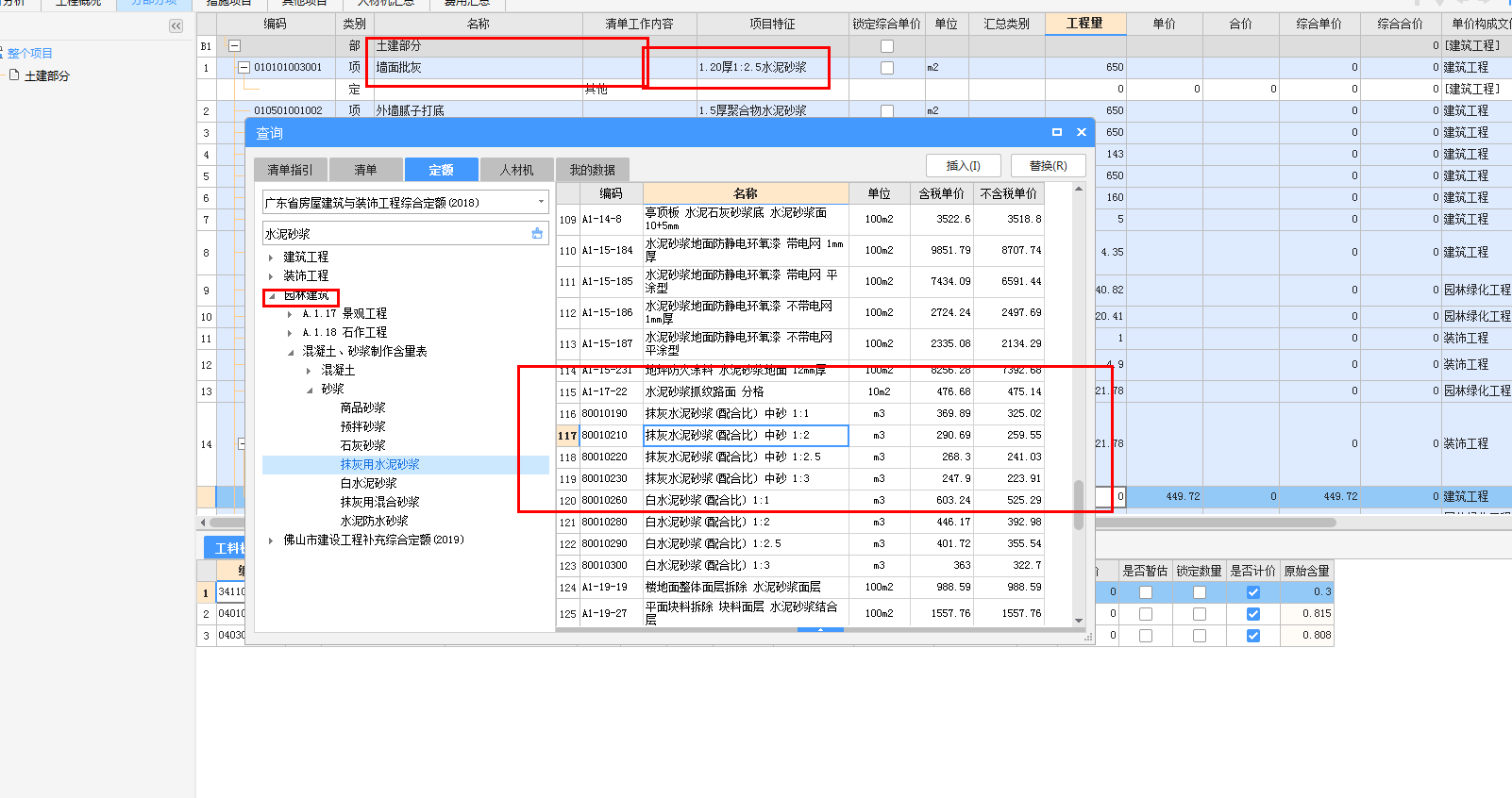Select 抹灰用水泥砂浆 in the tree
The width and height of the screenshot is (1512, 798).
379,464
